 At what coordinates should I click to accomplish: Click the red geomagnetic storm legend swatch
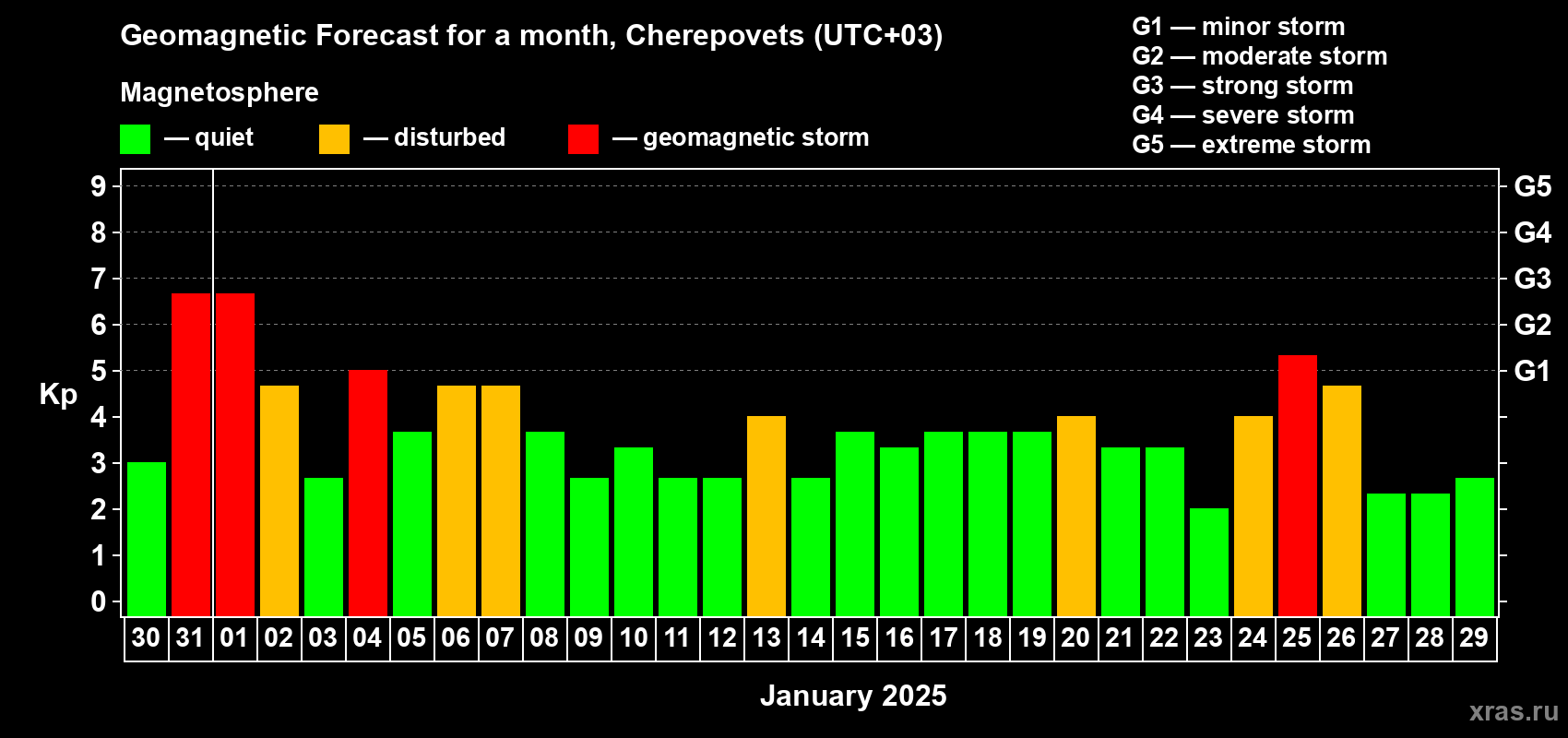[x=583, y=139]
